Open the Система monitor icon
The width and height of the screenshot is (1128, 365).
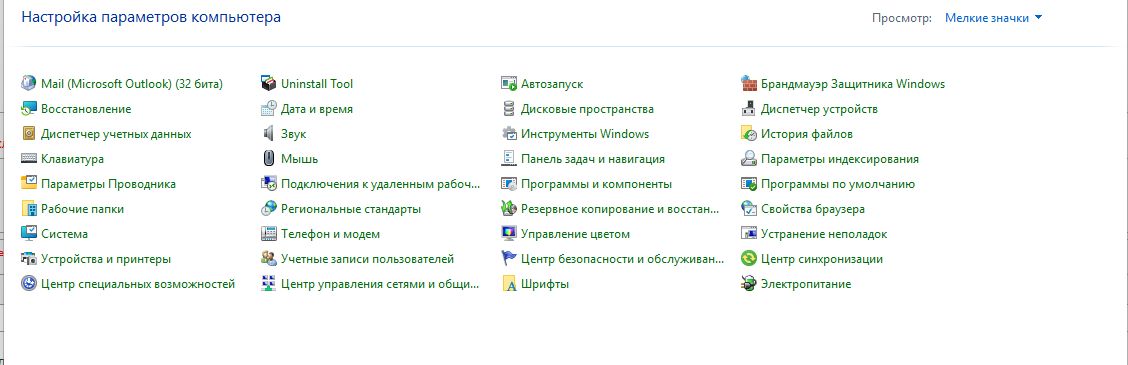tap(29, 234)
